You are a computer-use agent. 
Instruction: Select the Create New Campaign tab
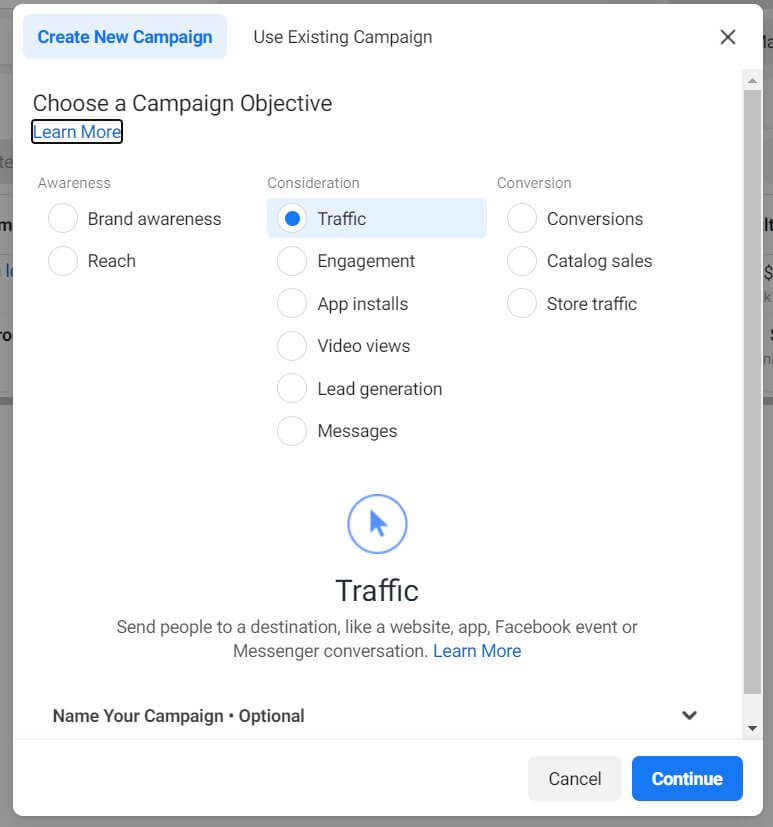pyautogui.click(x=124, y=36)
